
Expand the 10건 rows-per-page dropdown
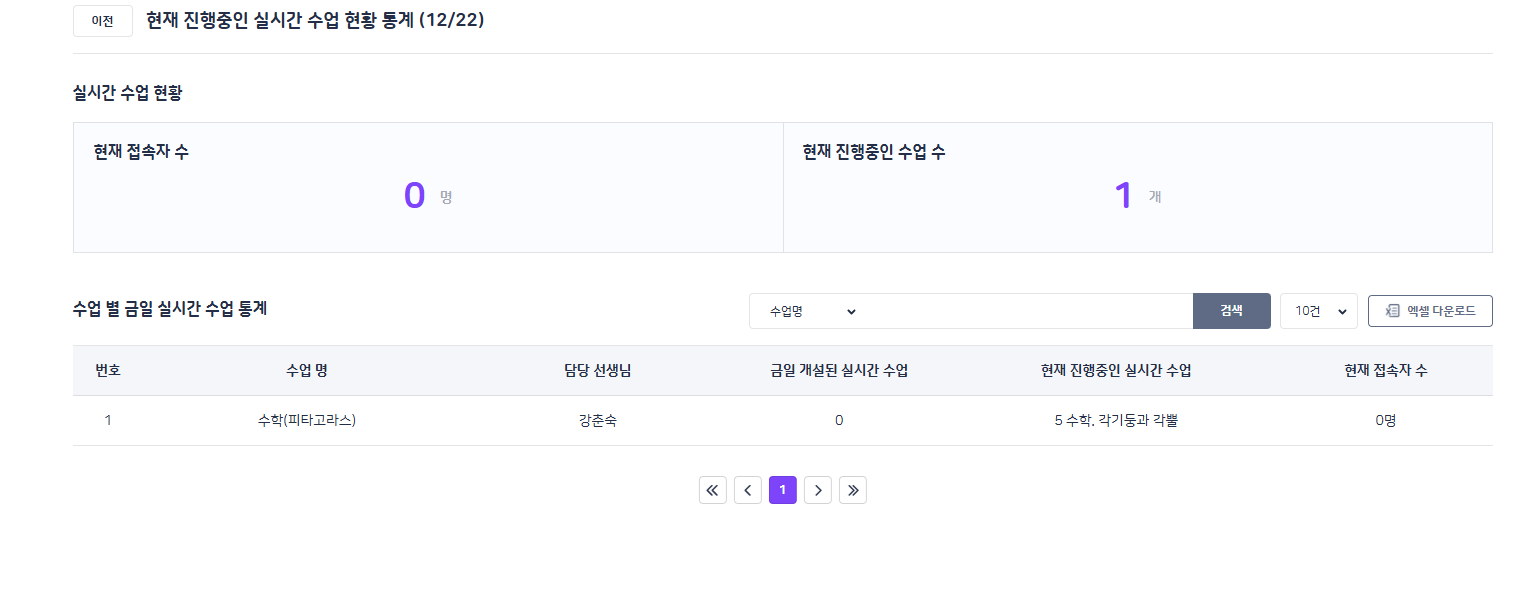[1319, 311]
